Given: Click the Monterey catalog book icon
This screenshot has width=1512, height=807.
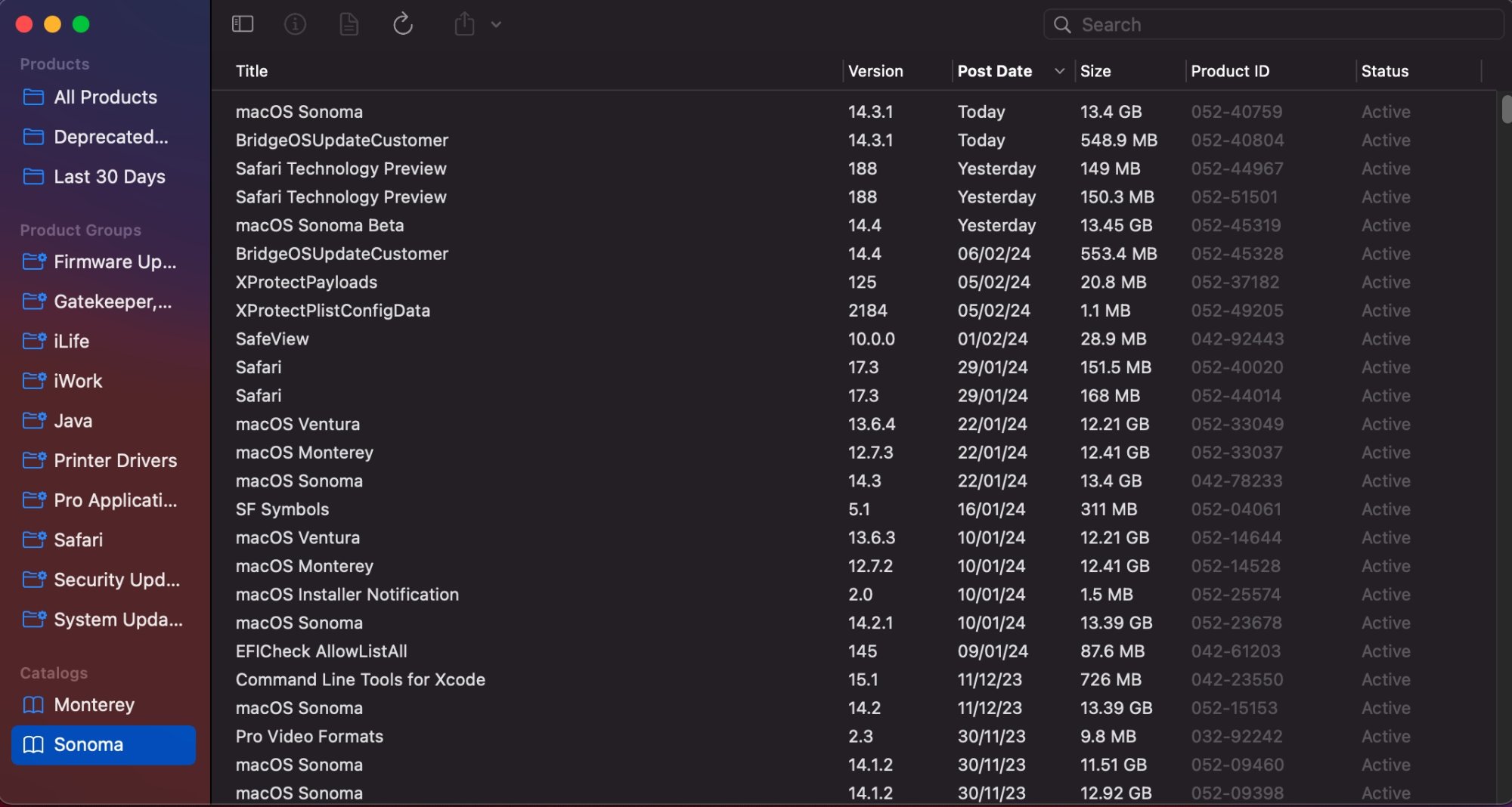Looking at the screenshot, I should coord(33,704).
